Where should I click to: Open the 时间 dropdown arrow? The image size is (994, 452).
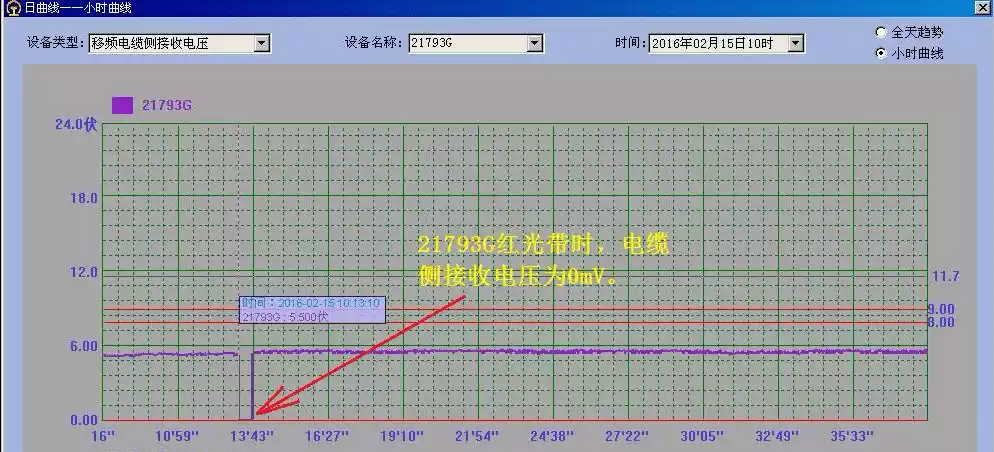coord(796,44)
